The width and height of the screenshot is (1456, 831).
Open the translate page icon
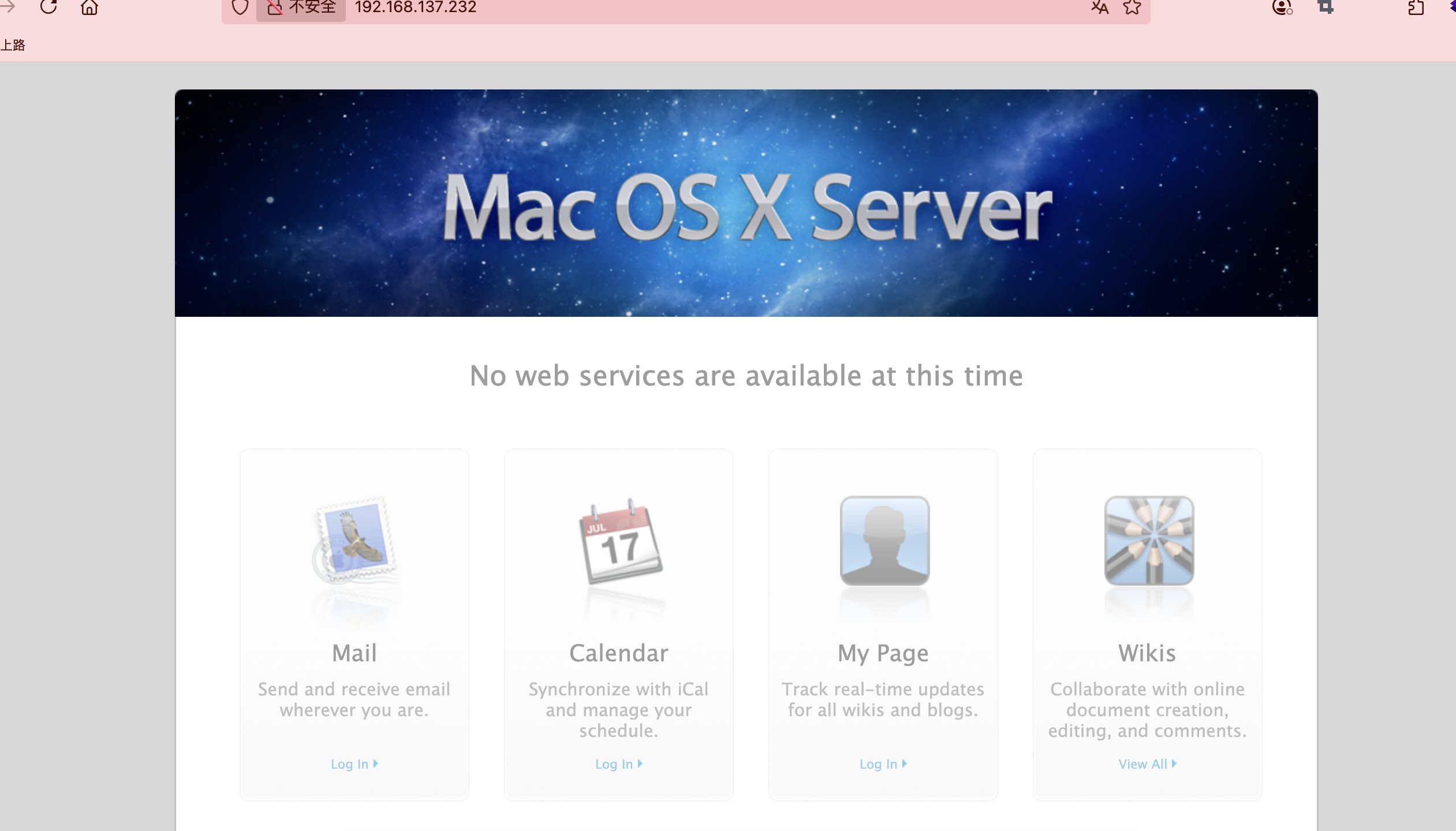click(x=1100, y=8)
